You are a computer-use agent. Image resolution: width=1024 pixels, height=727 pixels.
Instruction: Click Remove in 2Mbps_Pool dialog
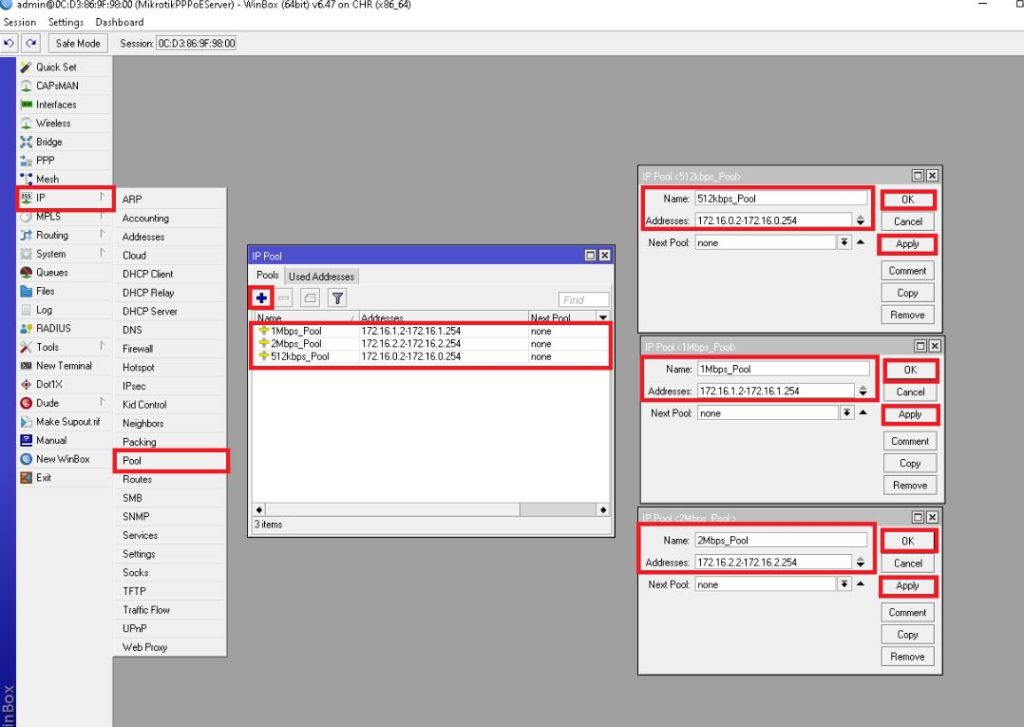tap(908, 657)
